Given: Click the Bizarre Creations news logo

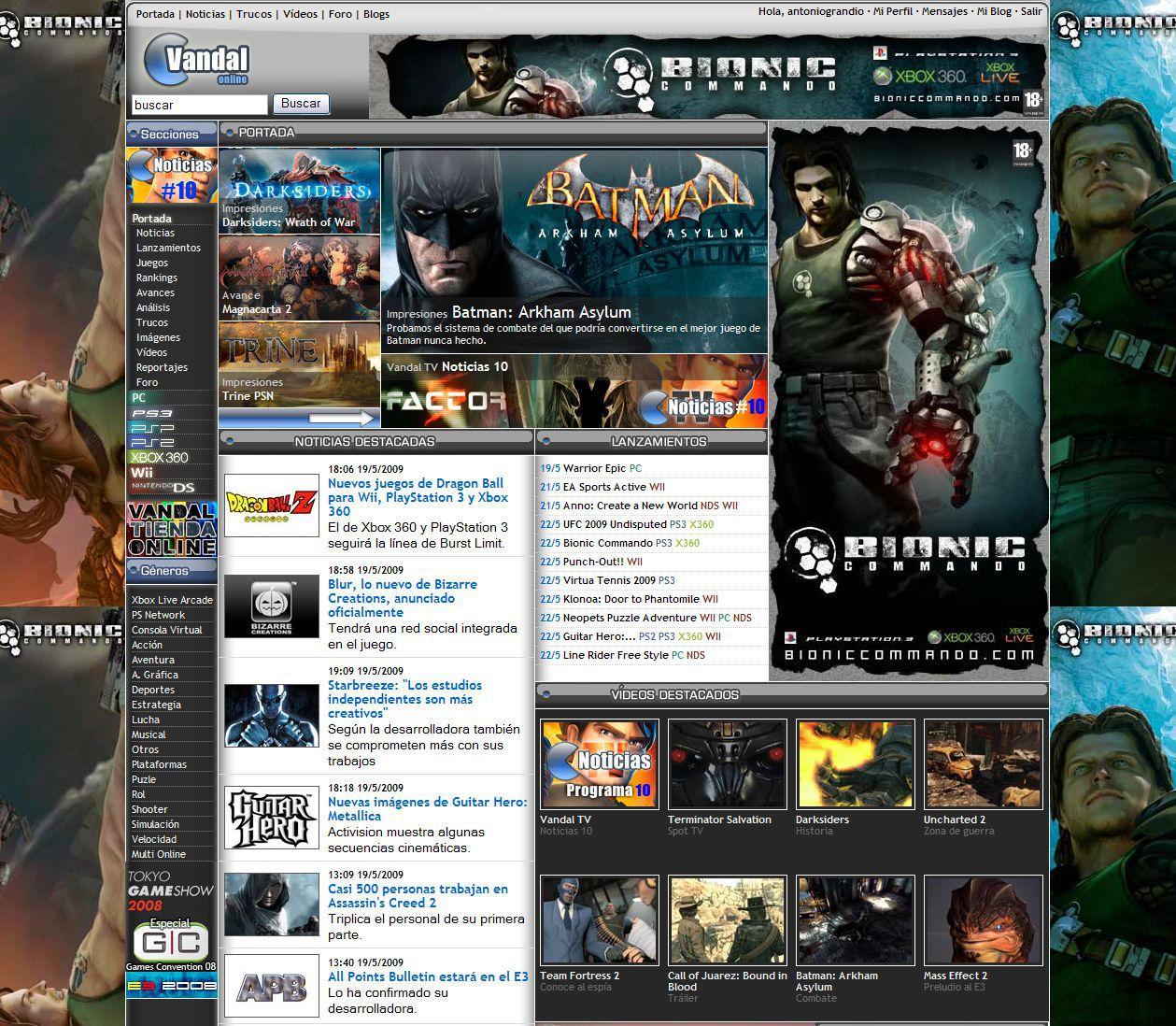Looking at the screenshot, I should (x=272, y=606).
